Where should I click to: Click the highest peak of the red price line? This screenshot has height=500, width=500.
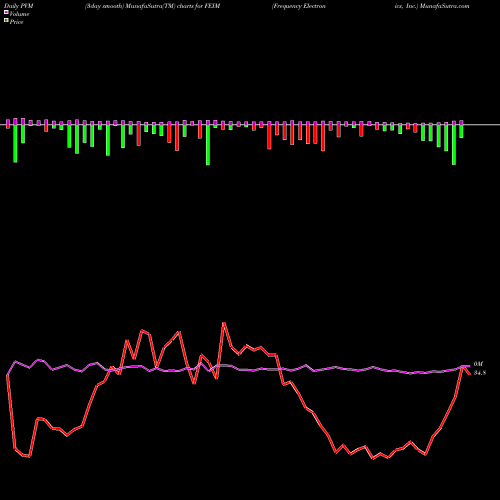[224, 323]
